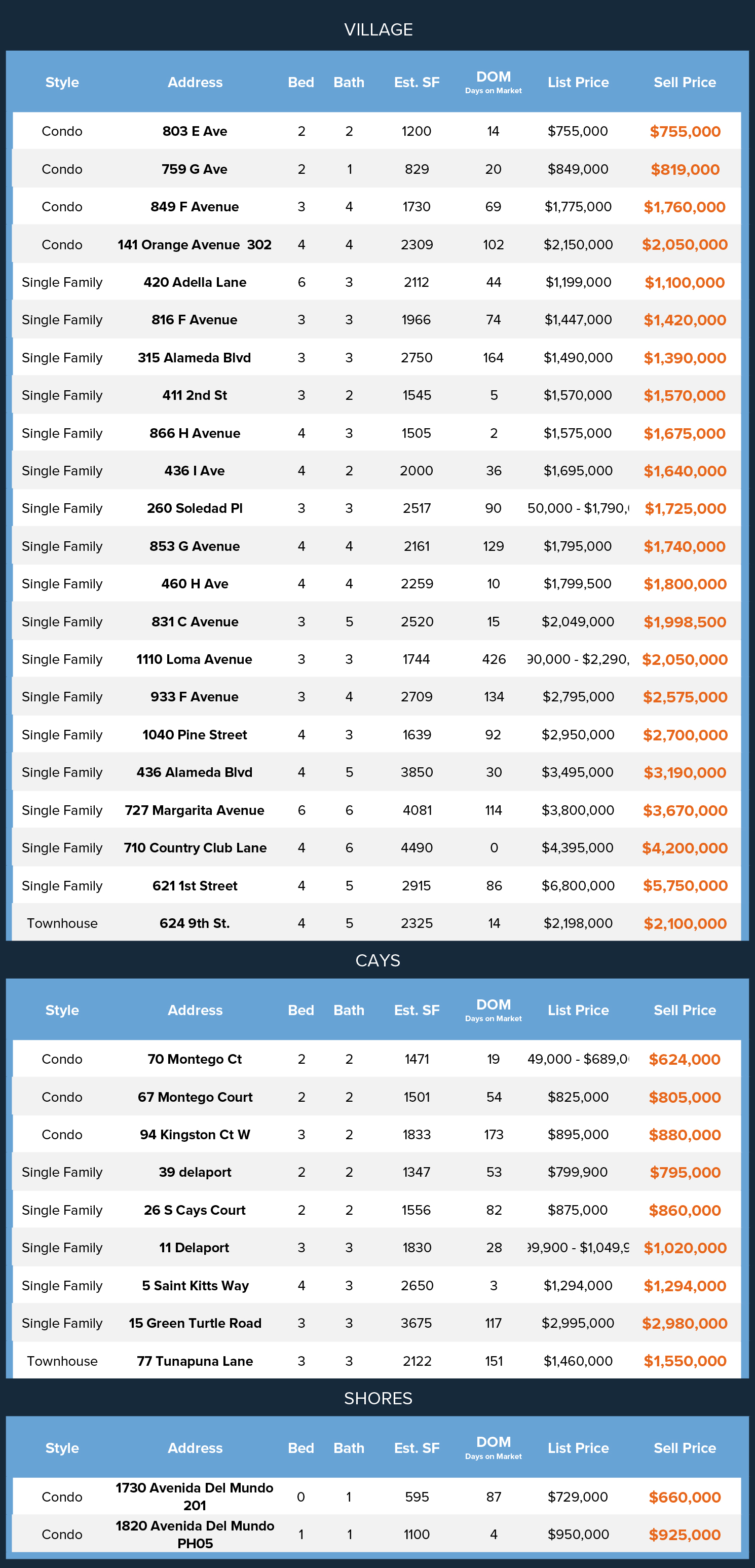Click the Village Style column header
This screenshot has width=755, height=1568.
(62, 83)
